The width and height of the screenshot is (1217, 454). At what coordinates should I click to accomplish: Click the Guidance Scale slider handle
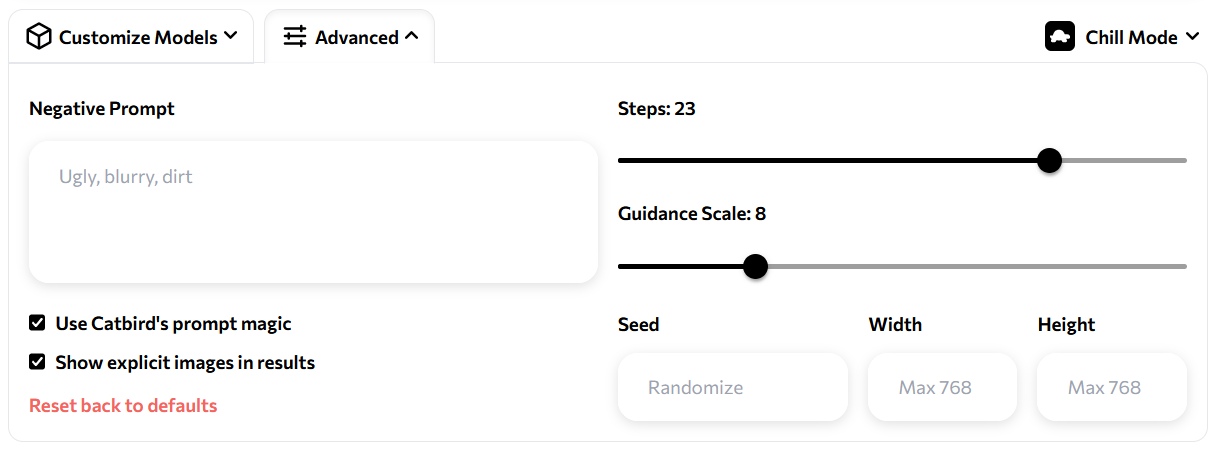[x=756, y=266]
